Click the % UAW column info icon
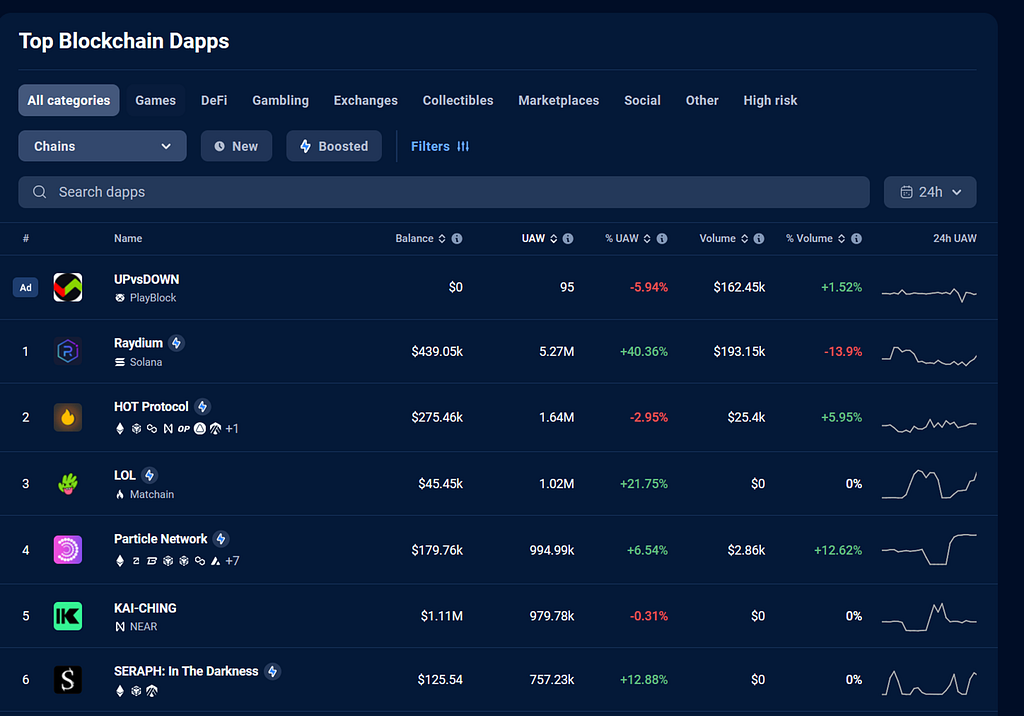Screen dimensions: 1024x716 [x=662, y=238]
